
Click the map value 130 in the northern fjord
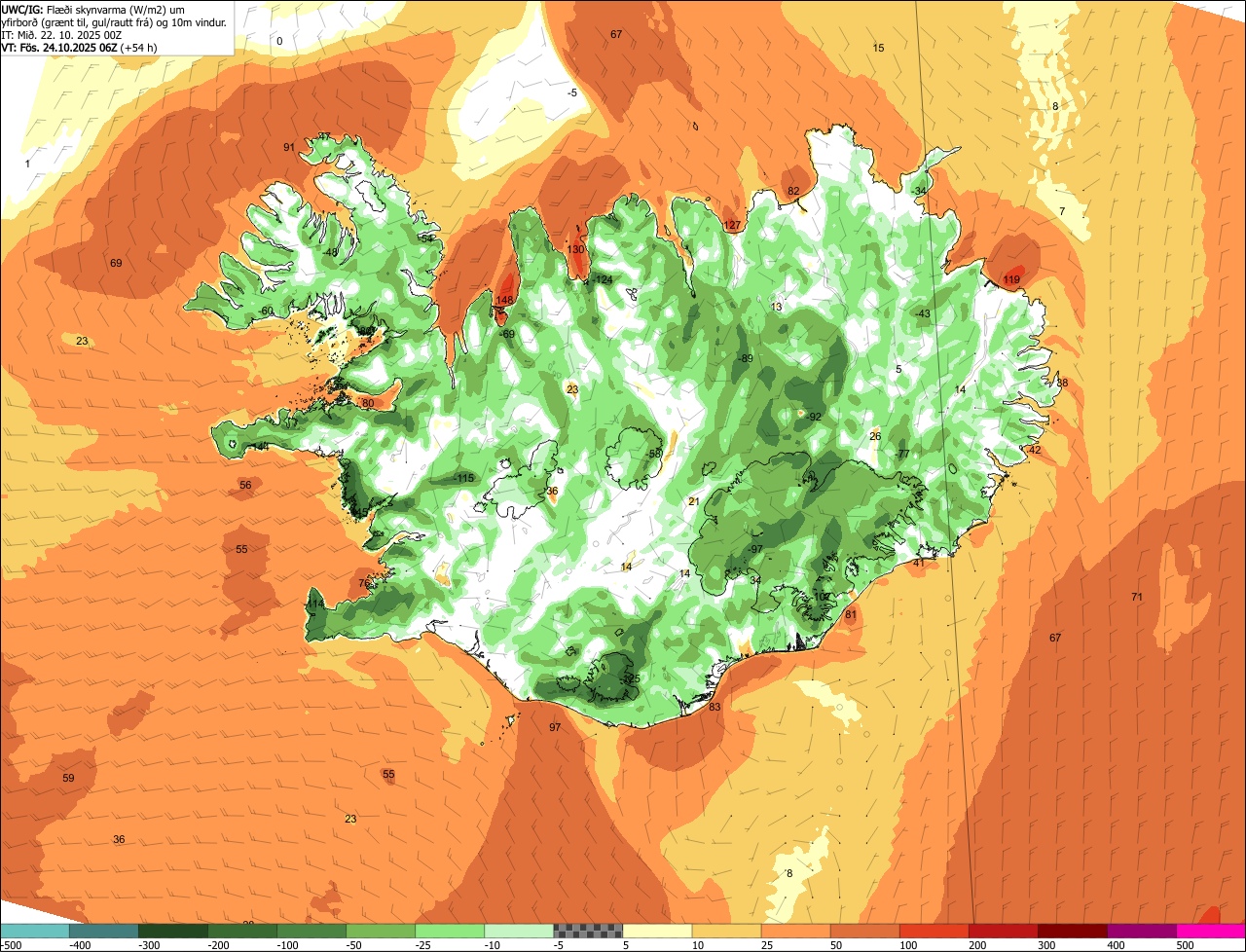point(575,249)
